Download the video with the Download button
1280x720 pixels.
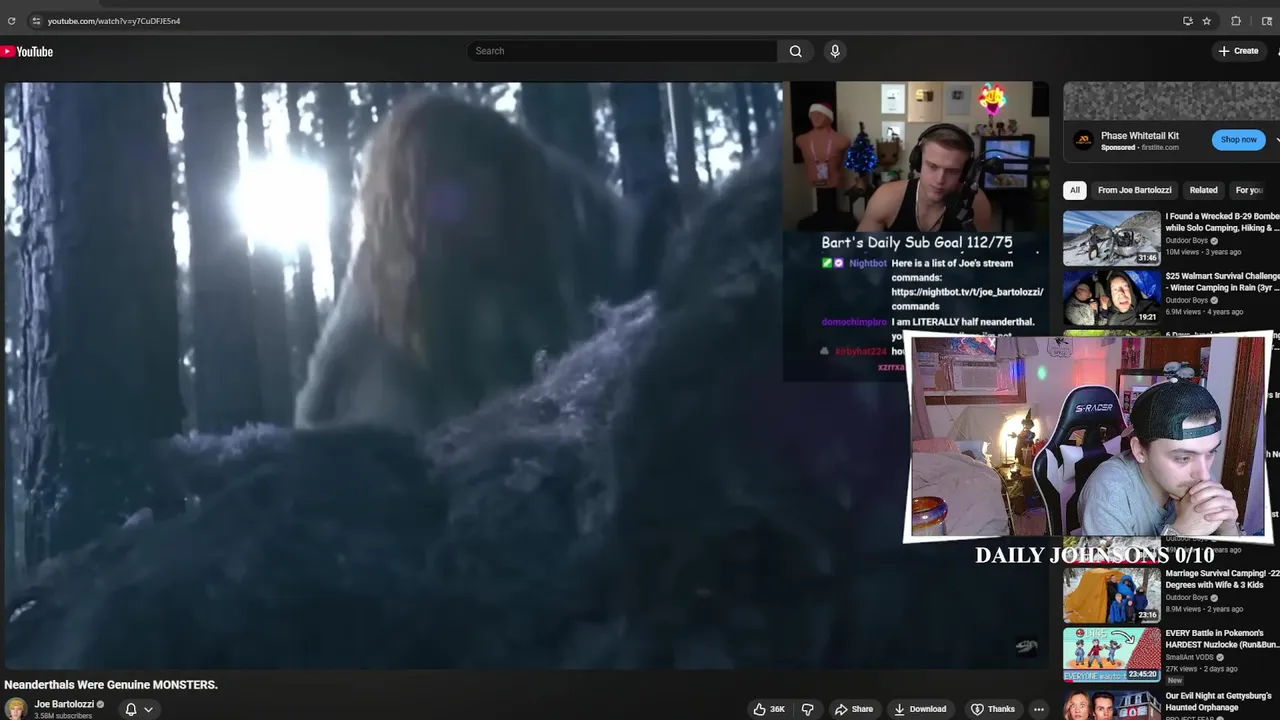(920, 709)
